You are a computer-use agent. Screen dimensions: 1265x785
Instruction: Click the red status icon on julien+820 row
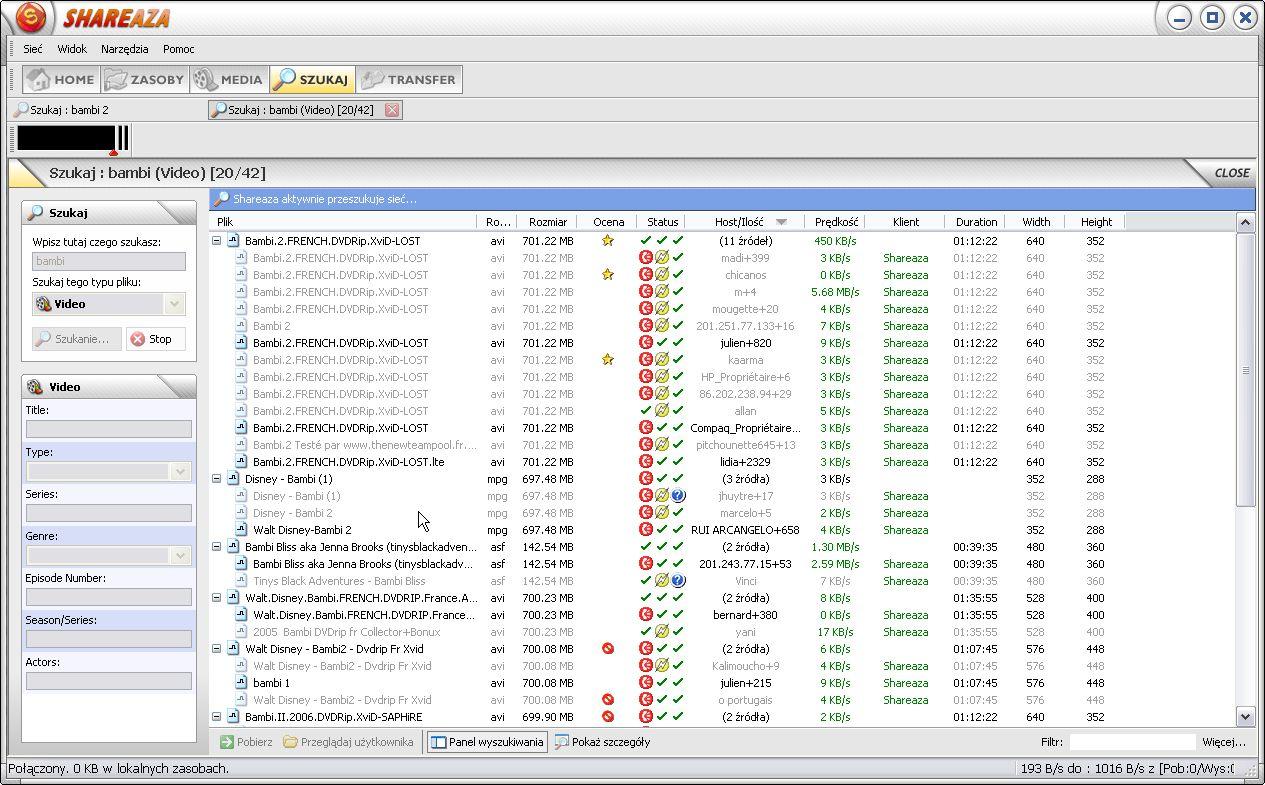[x=646, y=343]
